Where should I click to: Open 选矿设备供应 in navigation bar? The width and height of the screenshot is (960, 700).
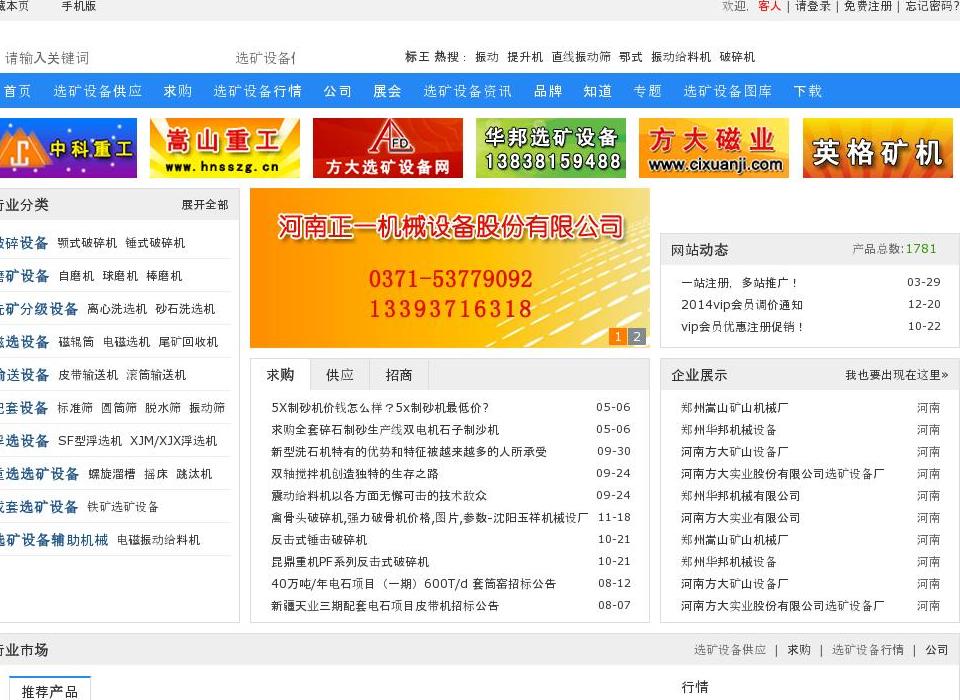coord(97,91)
